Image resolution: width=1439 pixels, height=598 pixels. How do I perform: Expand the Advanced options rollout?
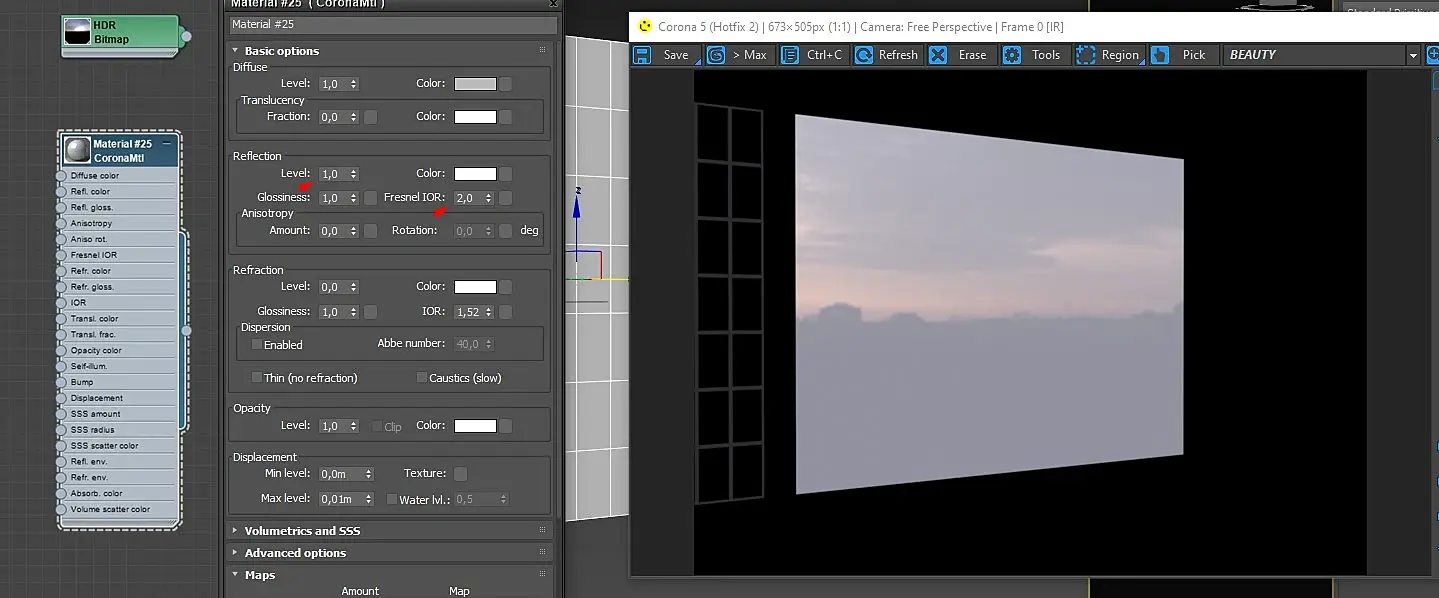pyautogui.click(x=295, y=553)
